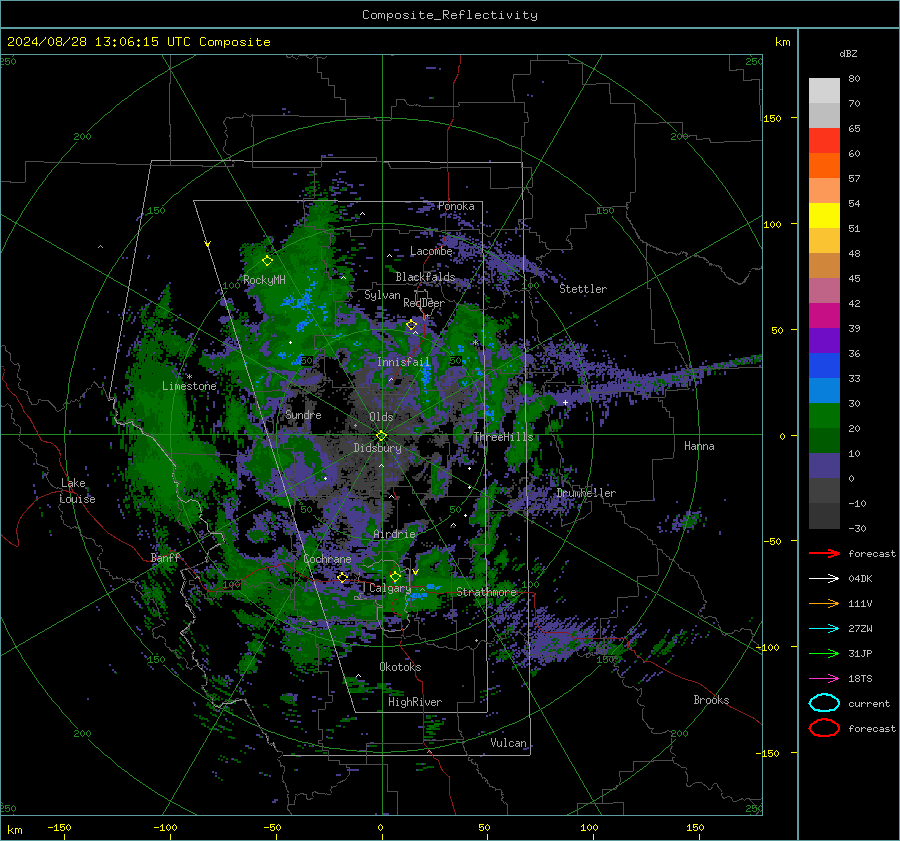Click the red forecast arrow legend icon
Viewport: 900px width, 841px height.
[824, 553]
